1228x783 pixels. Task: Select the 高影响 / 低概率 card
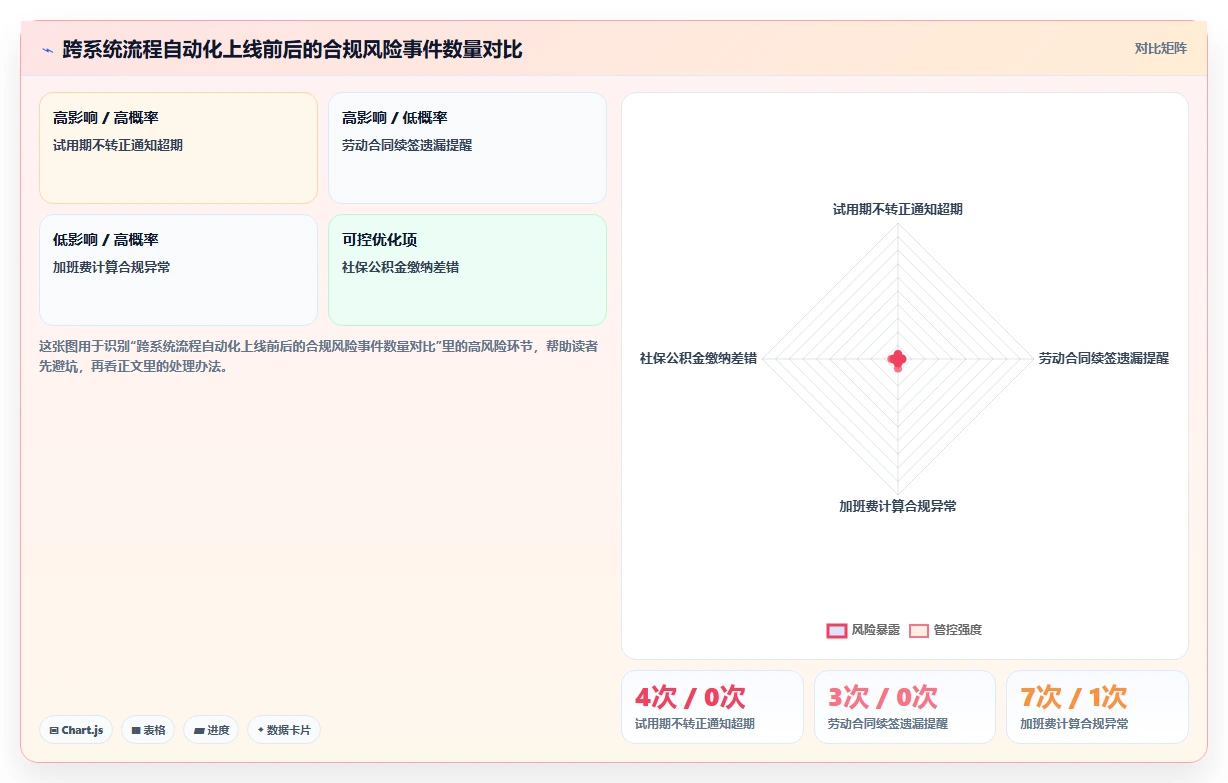click(467, 148)
